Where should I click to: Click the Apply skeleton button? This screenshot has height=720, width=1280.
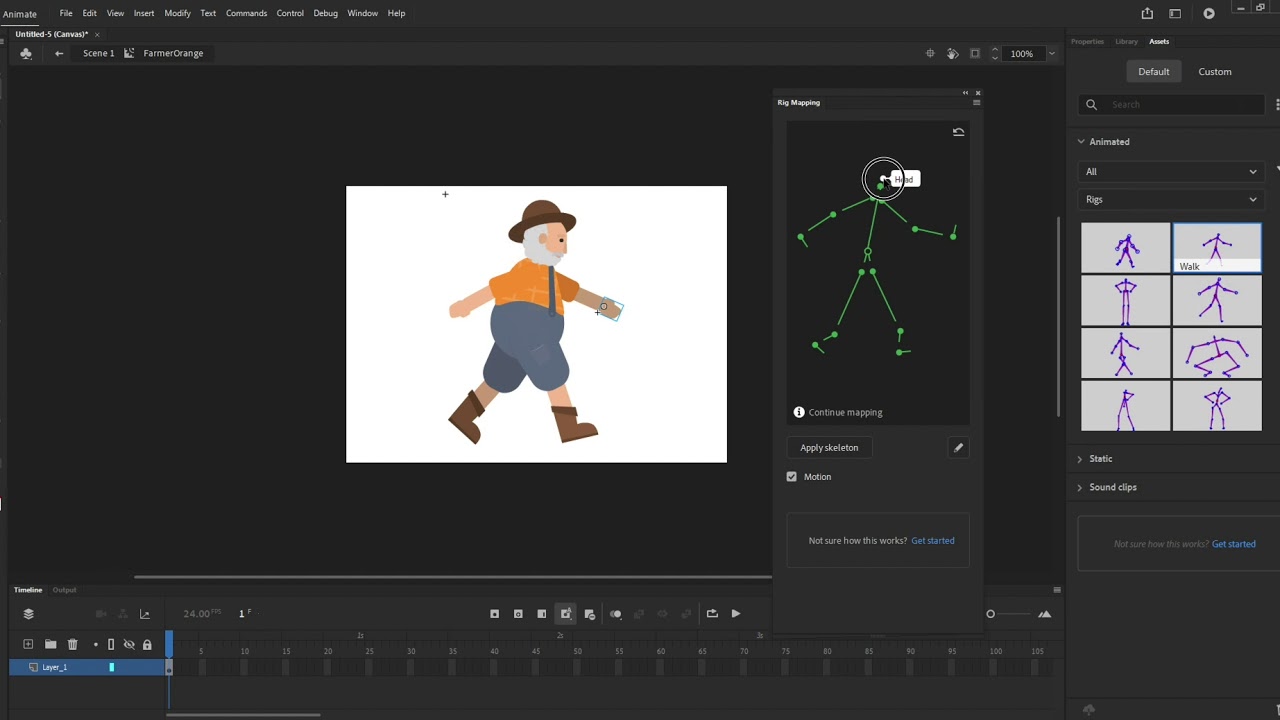point(829,448)
